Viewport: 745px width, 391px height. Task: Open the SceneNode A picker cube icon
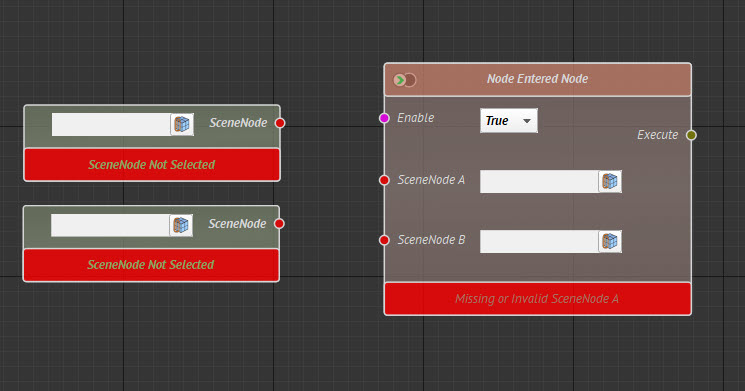[x=610, y=181]
